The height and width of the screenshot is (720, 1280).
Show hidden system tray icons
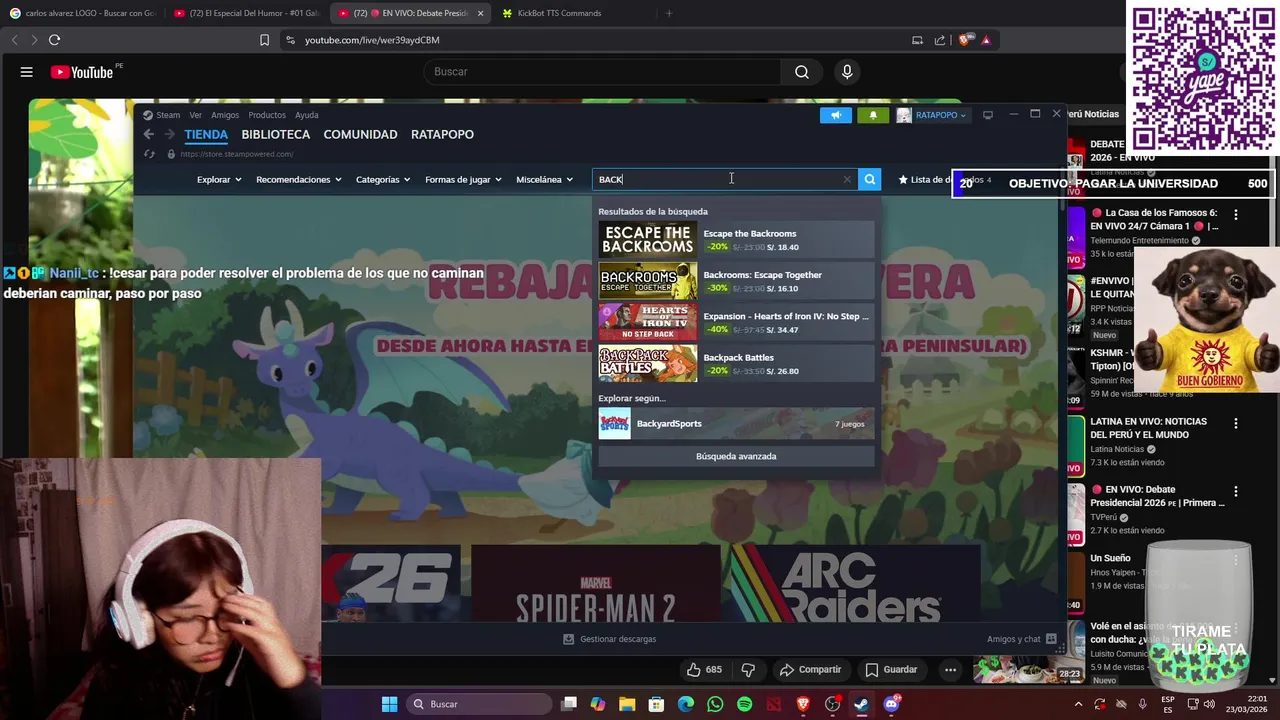pyautogui.click(x=1078, y=704)
